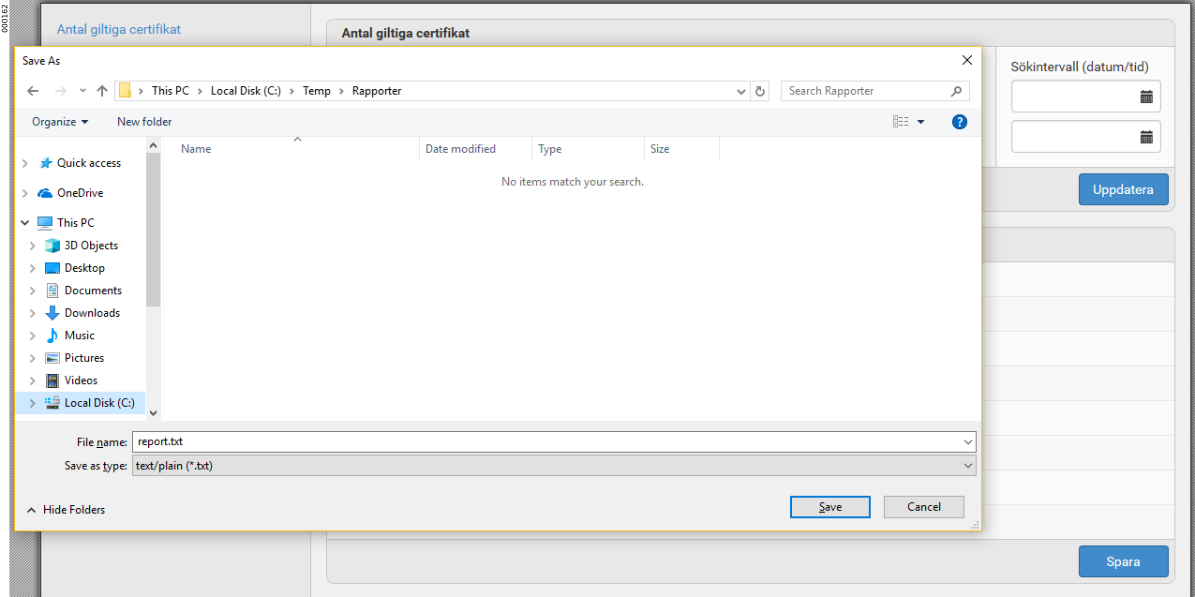
Task: Click the Save button
Action: (x=830, y=507)
